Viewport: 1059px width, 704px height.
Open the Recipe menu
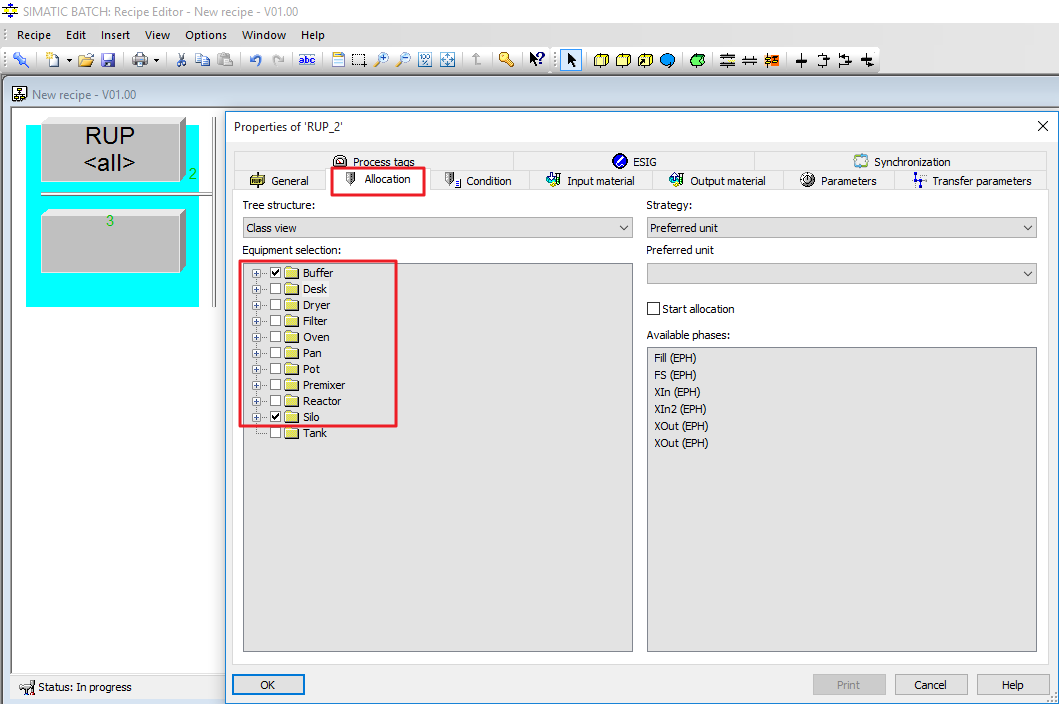pos(34,35)
